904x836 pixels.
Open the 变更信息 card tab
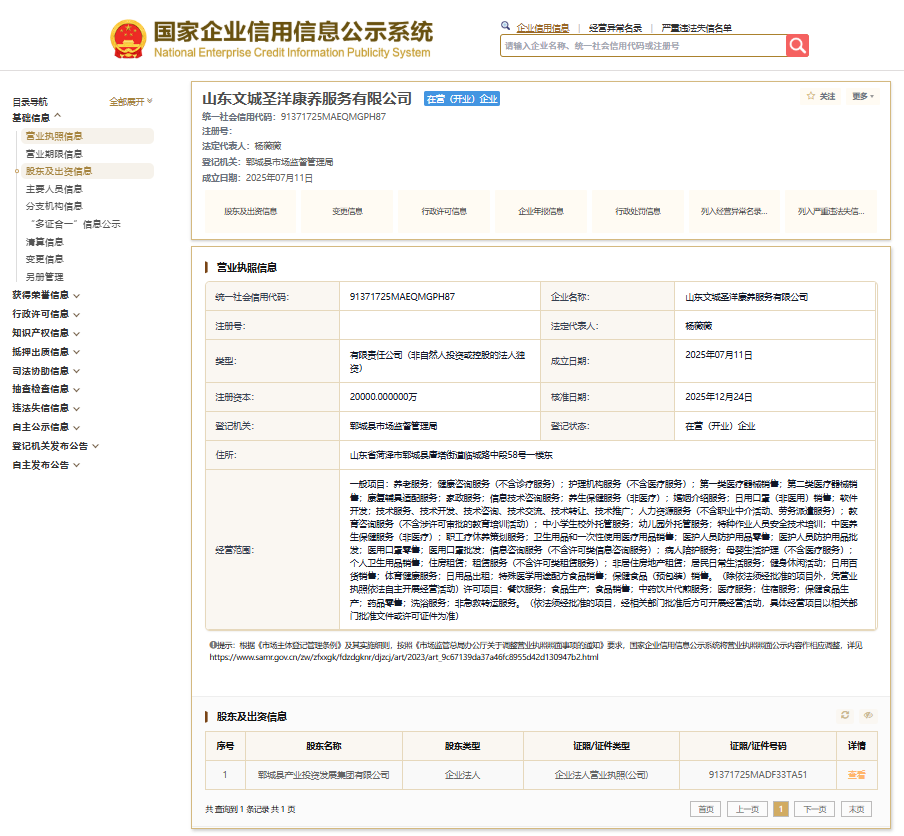(347, 212)
